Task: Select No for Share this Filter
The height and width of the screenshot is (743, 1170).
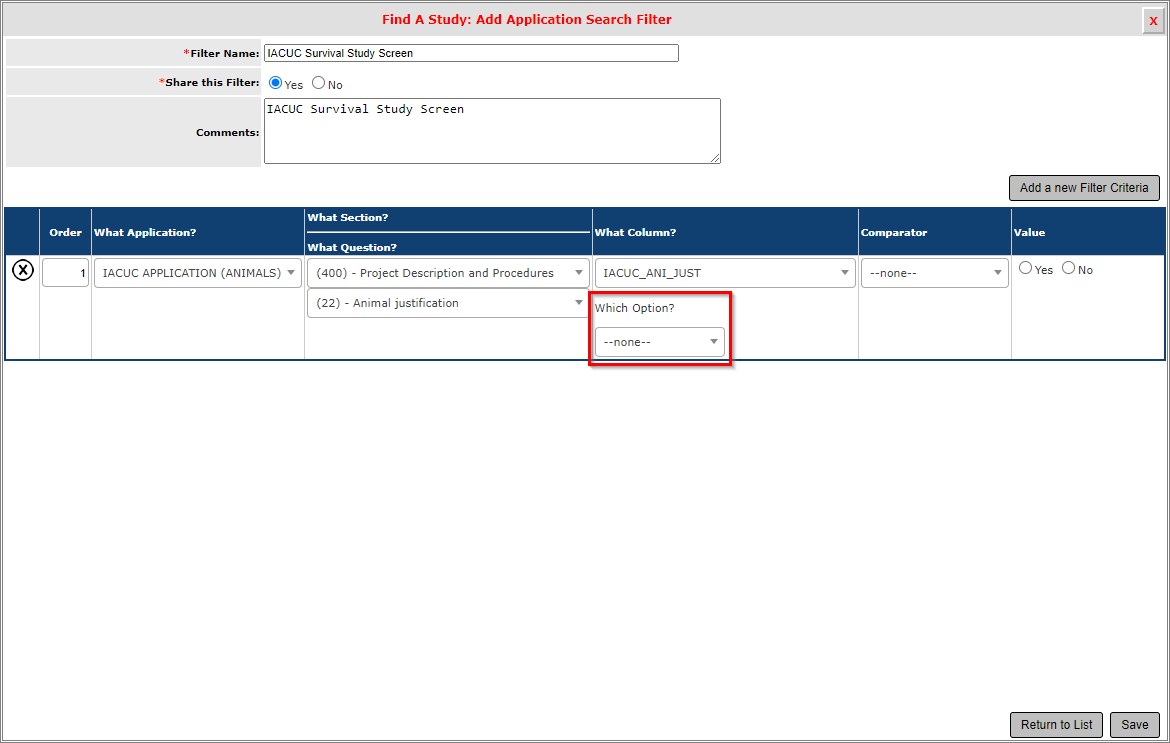Action: tap(319, 83)
